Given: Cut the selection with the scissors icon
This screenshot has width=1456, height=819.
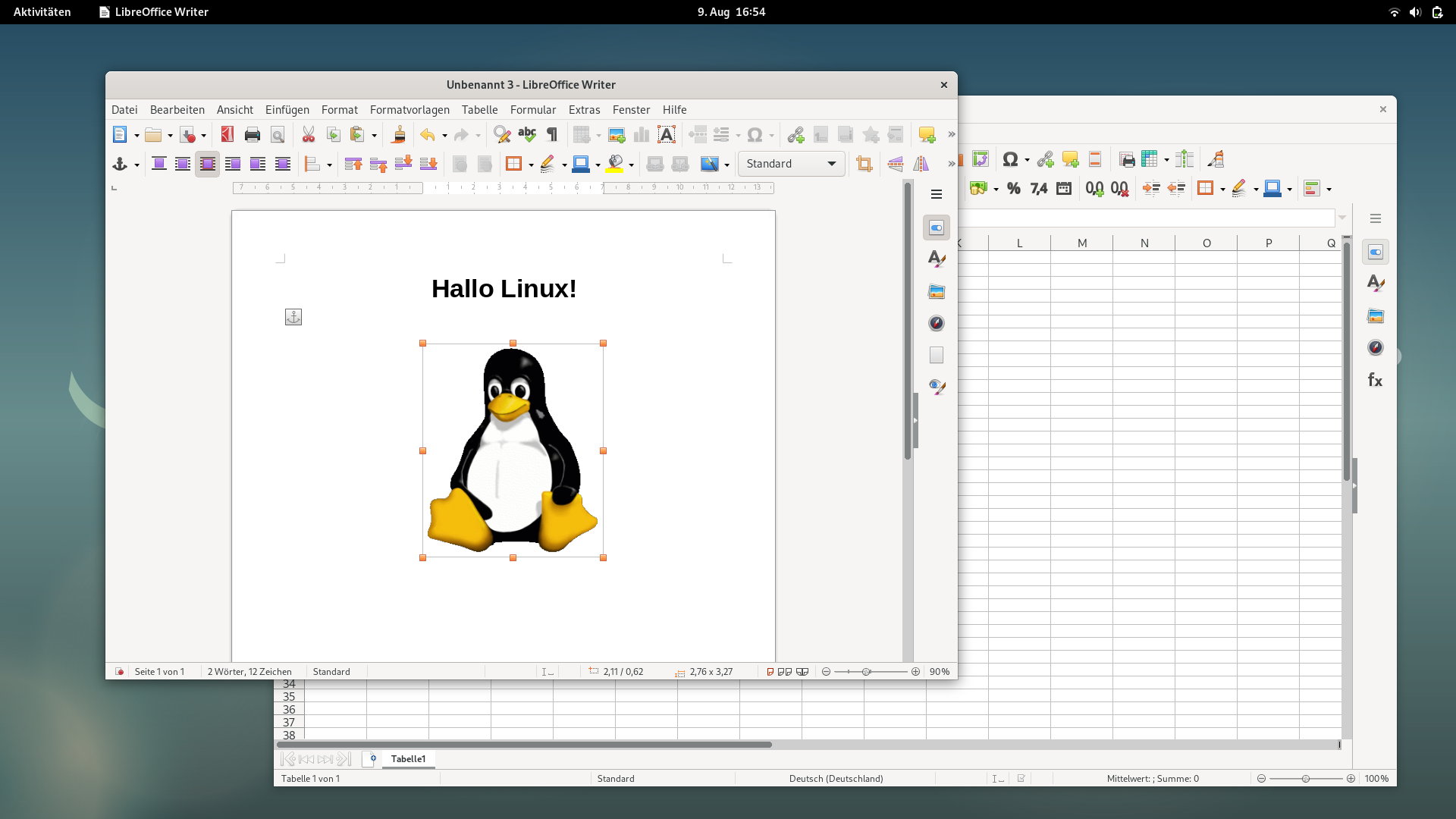Looking at the screenshot, I should [308, 135].
